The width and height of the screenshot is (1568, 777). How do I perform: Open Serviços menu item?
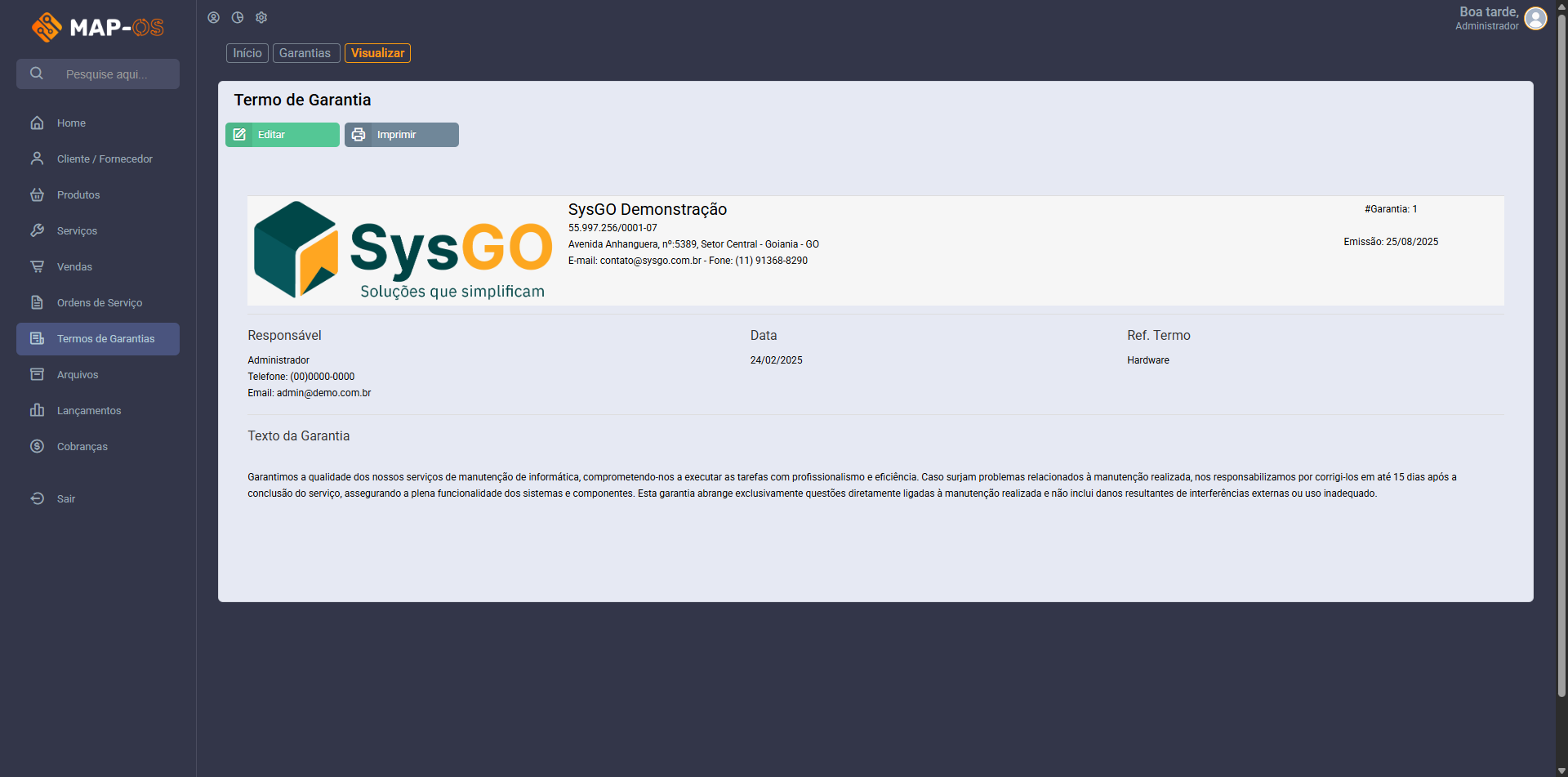point(98,230)
